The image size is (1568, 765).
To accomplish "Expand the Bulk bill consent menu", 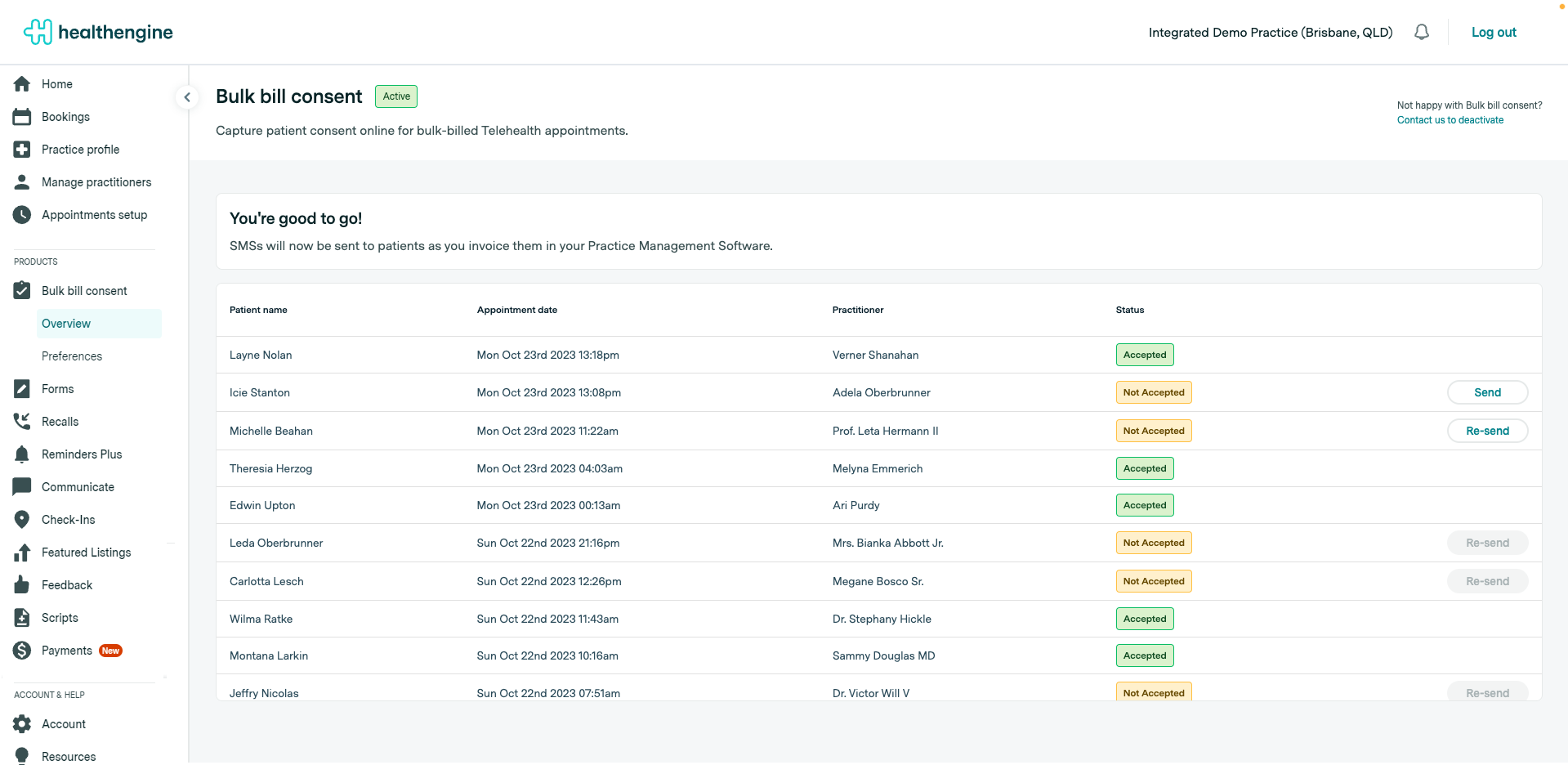I will click(84, 291).
